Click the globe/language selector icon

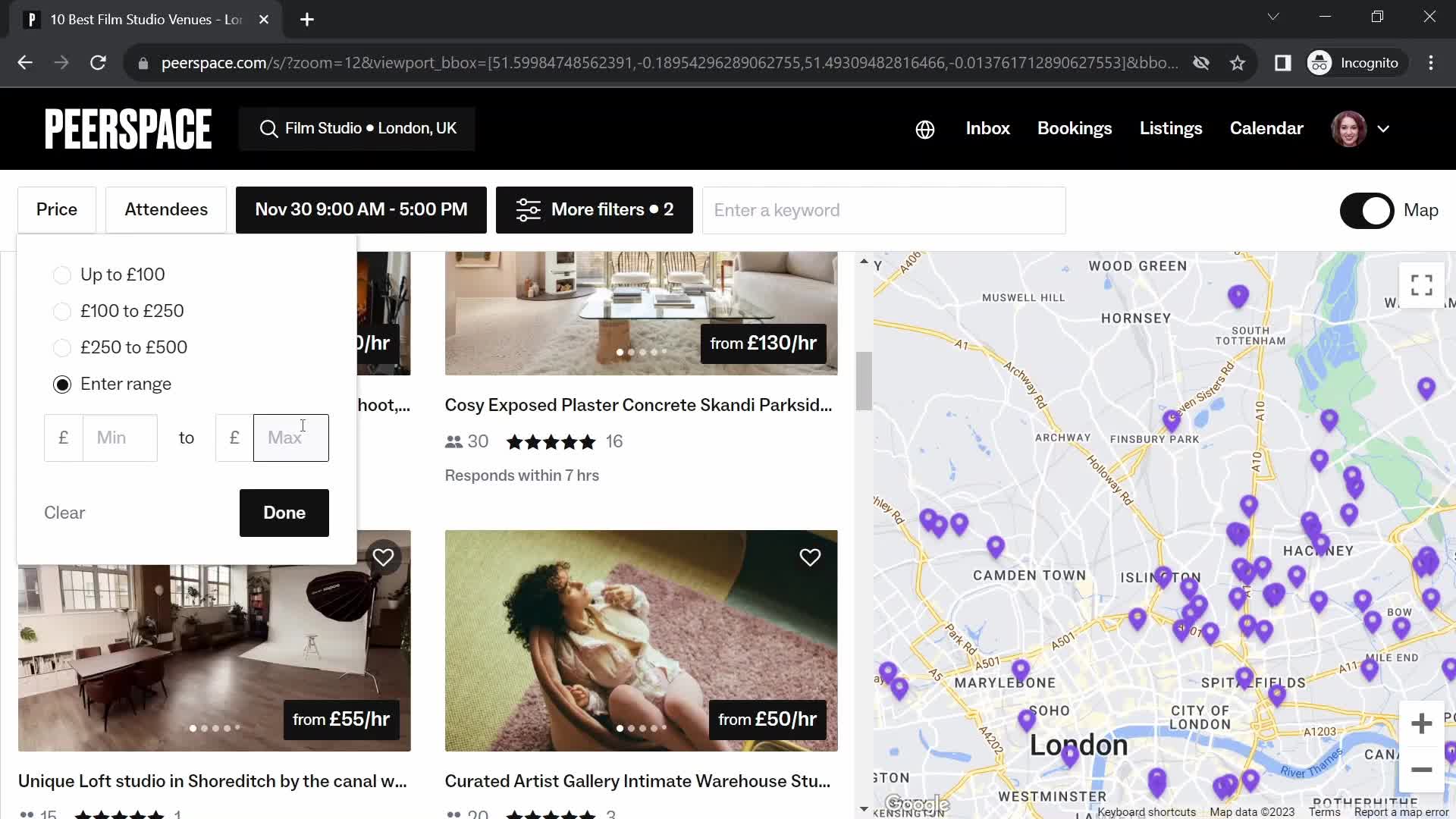coord(923,128)
